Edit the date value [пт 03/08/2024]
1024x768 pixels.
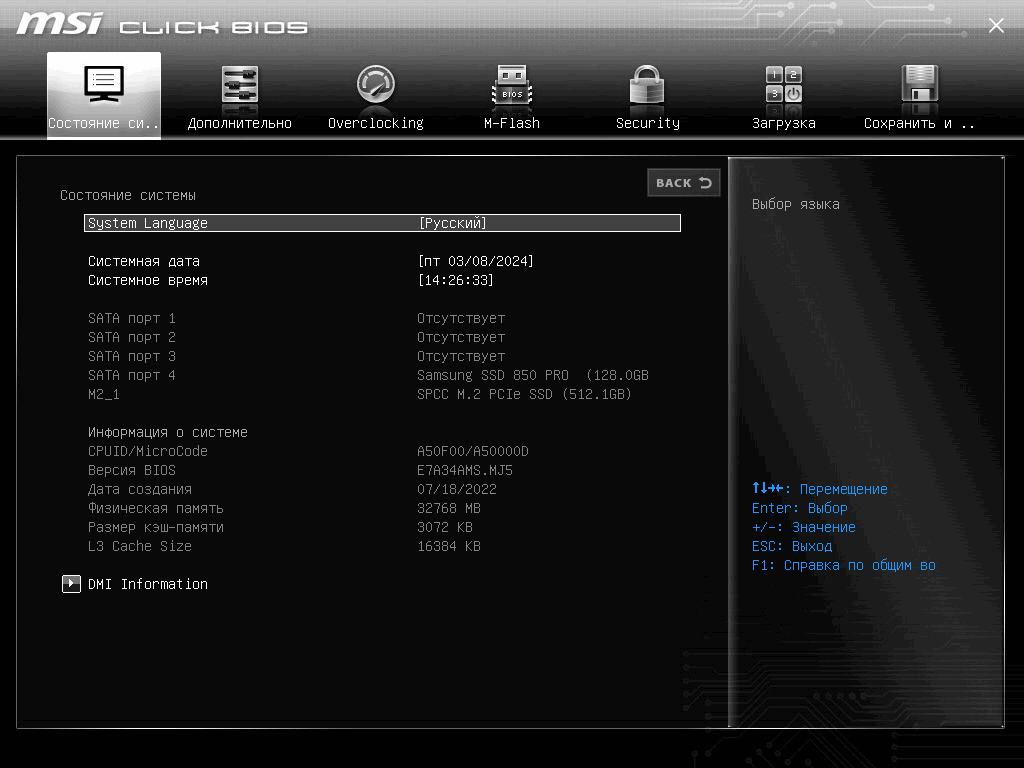tap(475, 261)
